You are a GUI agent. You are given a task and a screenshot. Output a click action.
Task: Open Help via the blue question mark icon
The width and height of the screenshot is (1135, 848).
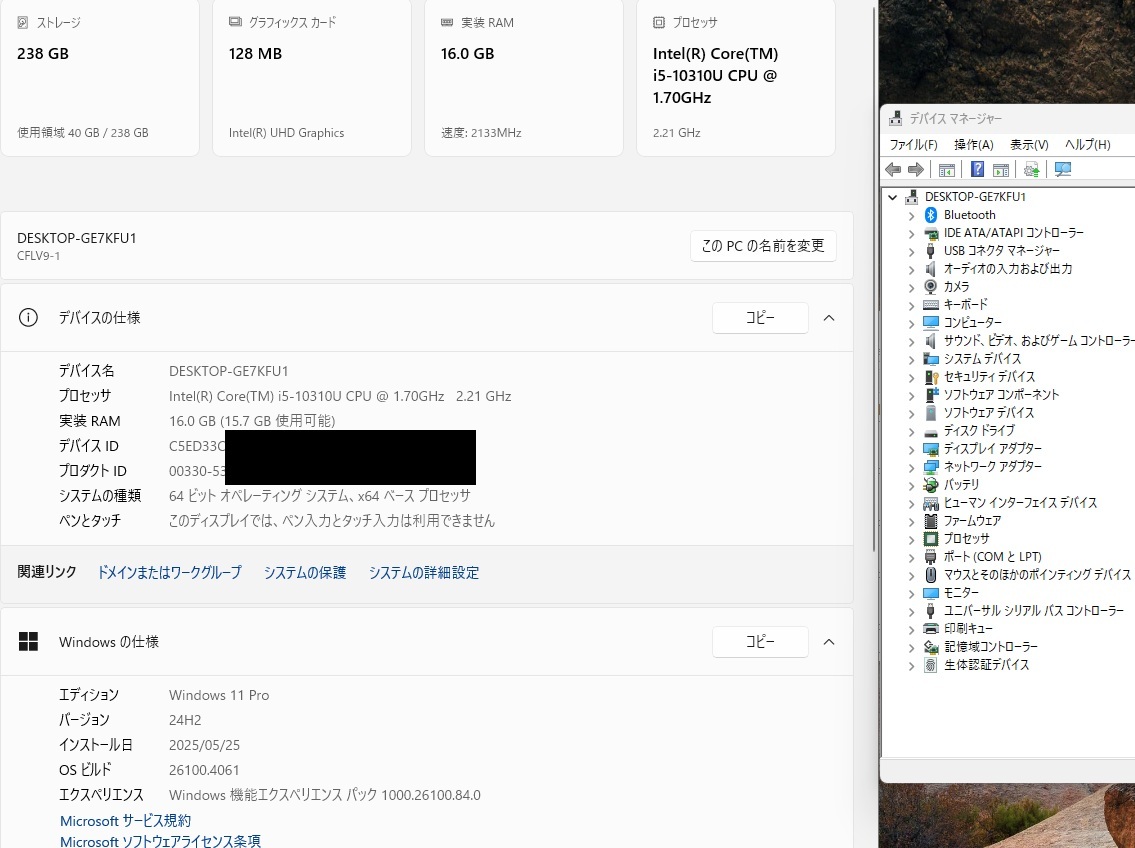click(x=977, y=169)
